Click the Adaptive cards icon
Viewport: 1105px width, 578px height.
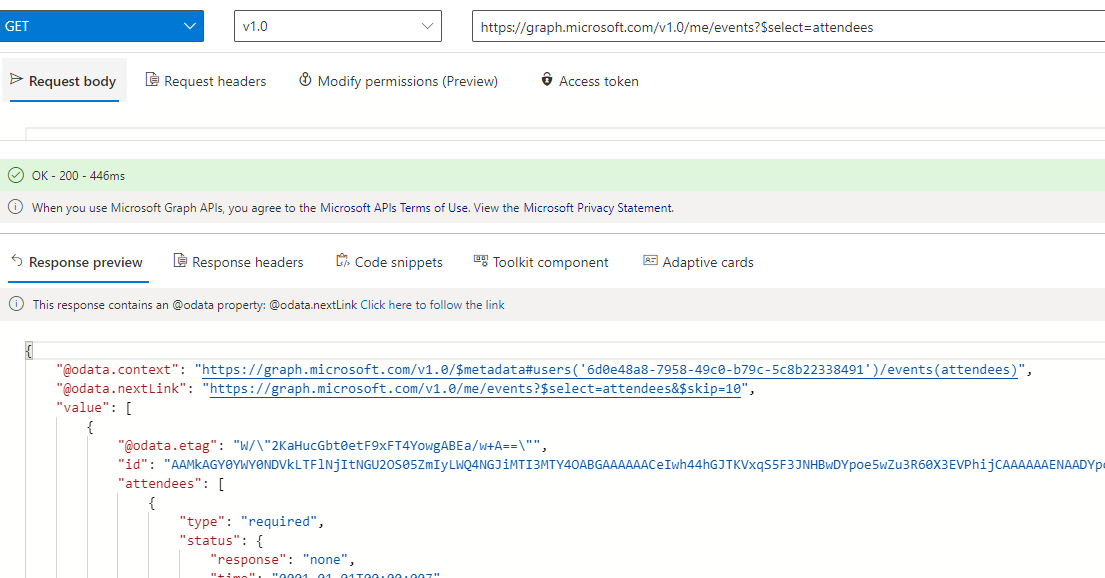[650, 261]
